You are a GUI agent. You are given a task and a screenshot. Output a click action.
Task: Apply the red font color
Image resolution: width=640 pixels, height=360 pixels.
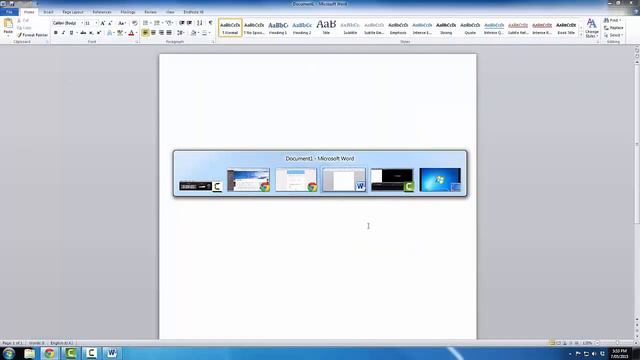131,33
